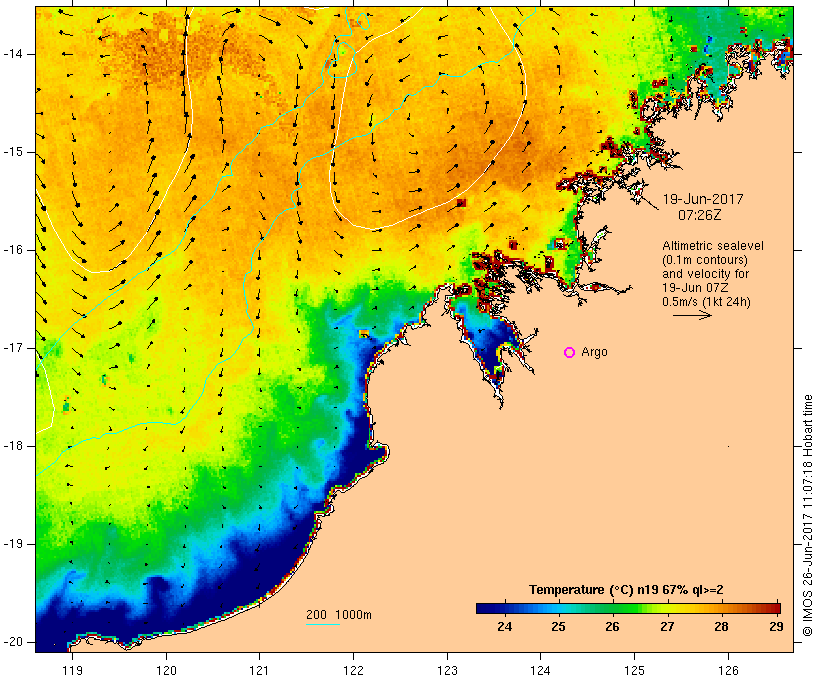Screen dimensions: 820x680
Task: Click longitude axis label 123
Action: pyautogui.click(x=447, y=670)
